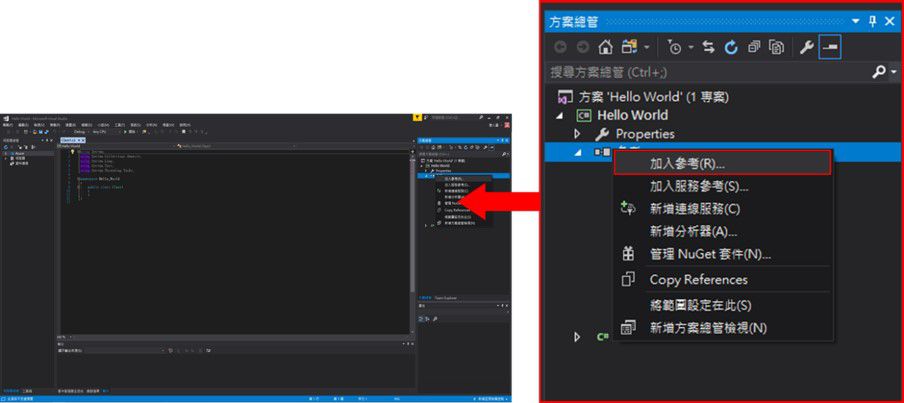This screenshot has width=904, height=403.
Task: Click the yellow notification flag in Visual Studio window
Action: [x=417, y=118]
